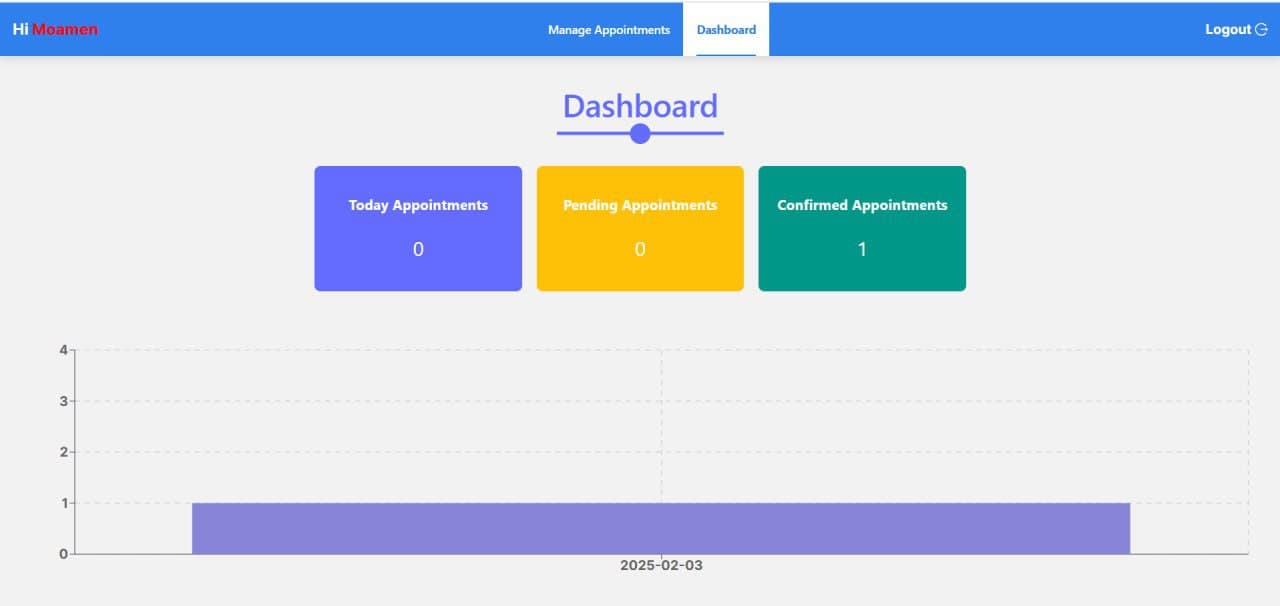The height and width of the screenshot is (606, 1280).
Task: Click the Hi greeting text
Action: pos(20,30)
